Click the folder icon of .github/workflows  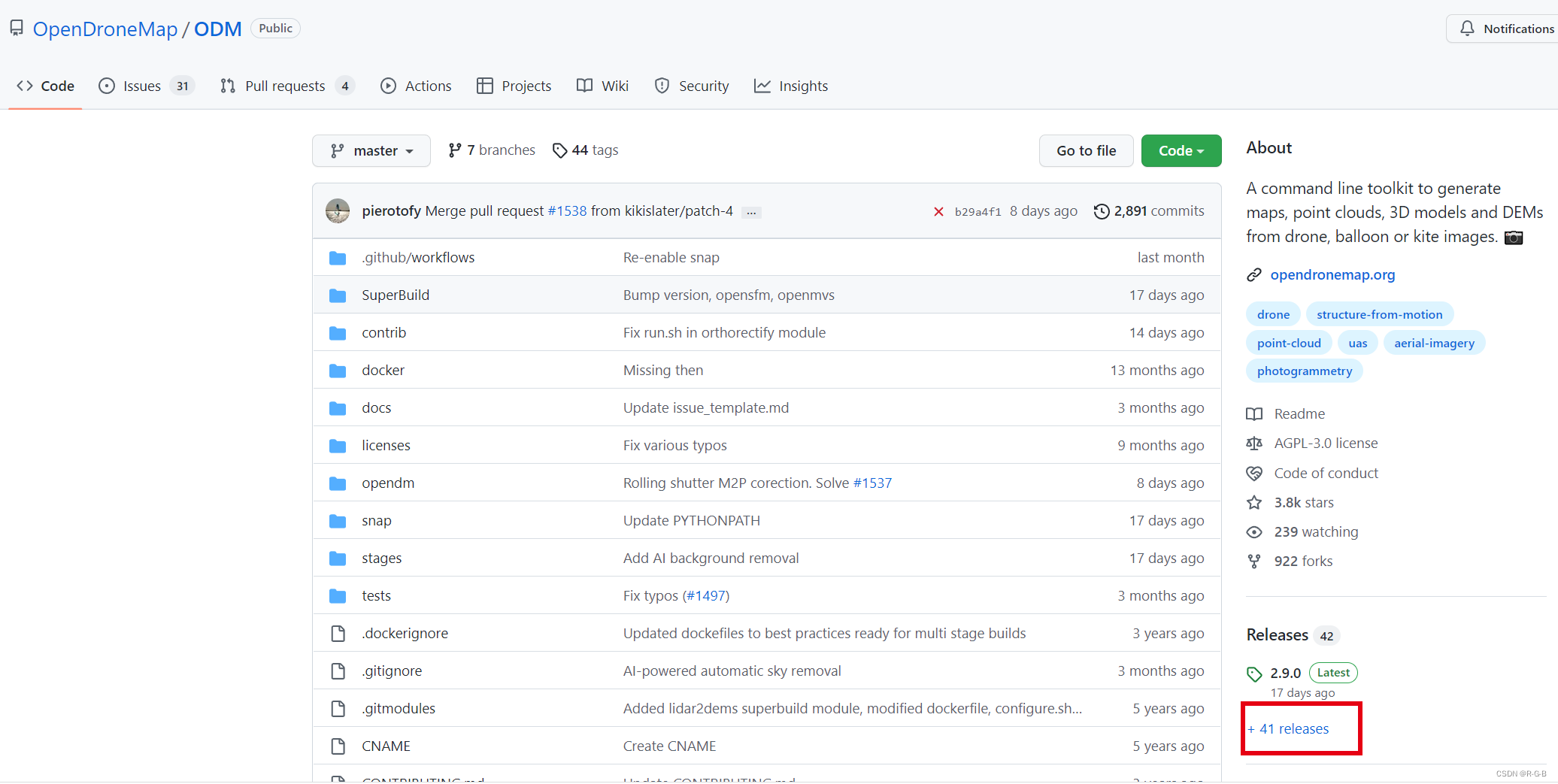coord(338,258)
